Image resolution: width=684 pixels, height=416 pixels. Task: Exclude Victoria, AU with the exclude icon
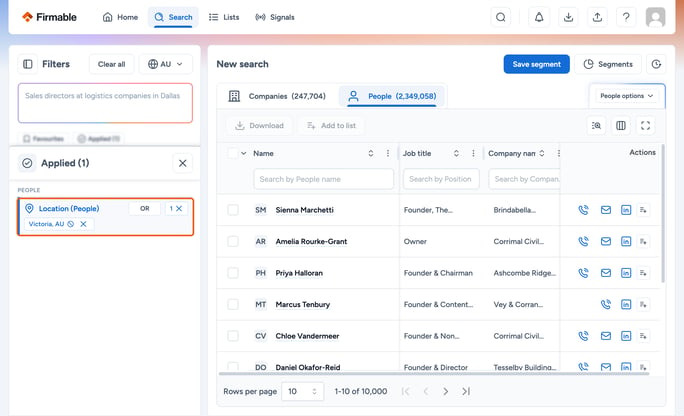pos(71,224)
